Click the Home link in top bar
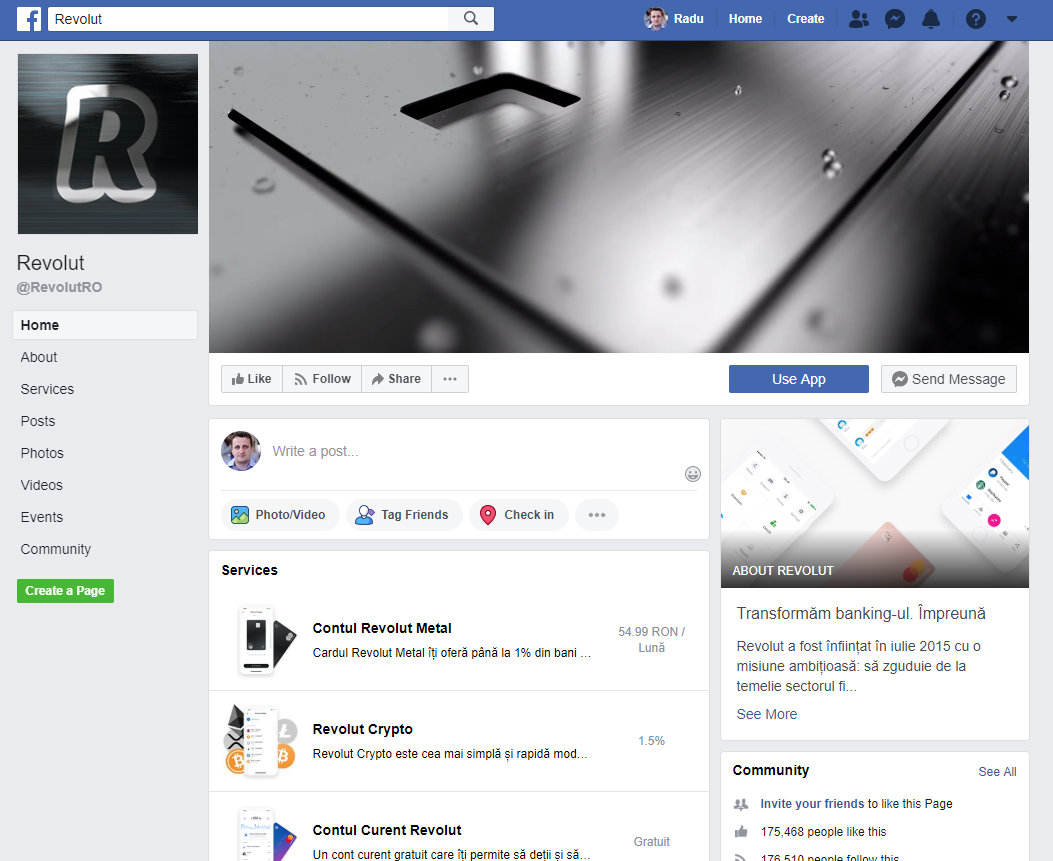1053x861 pixels. 745,19
